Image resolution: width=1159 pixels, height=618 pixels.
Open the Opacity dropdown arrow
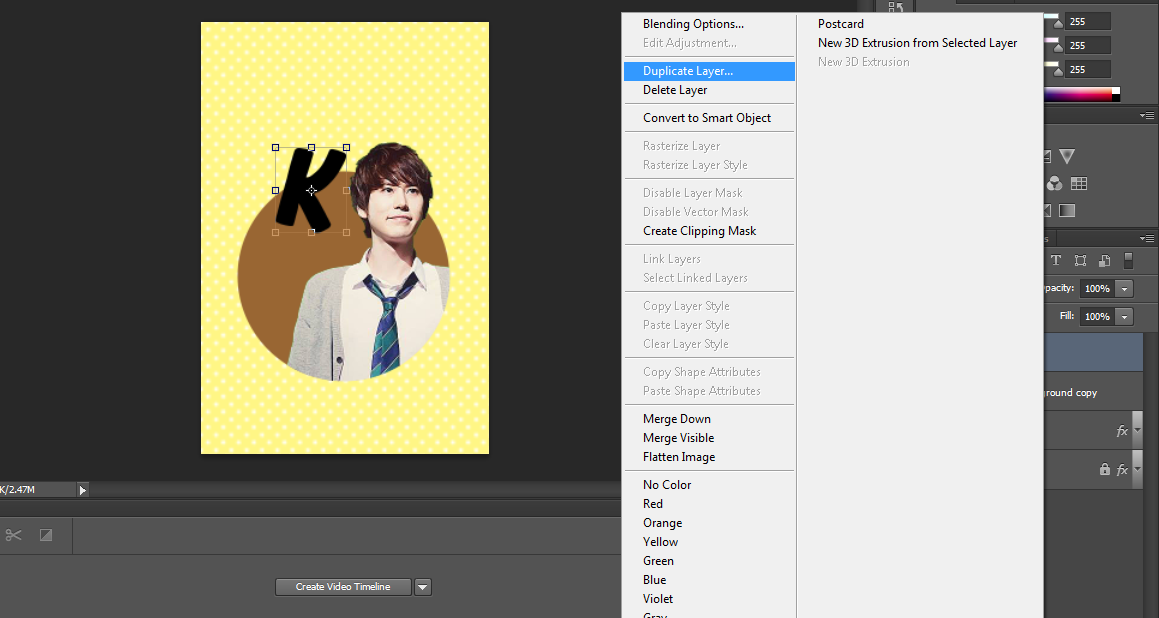(1125, 288)
